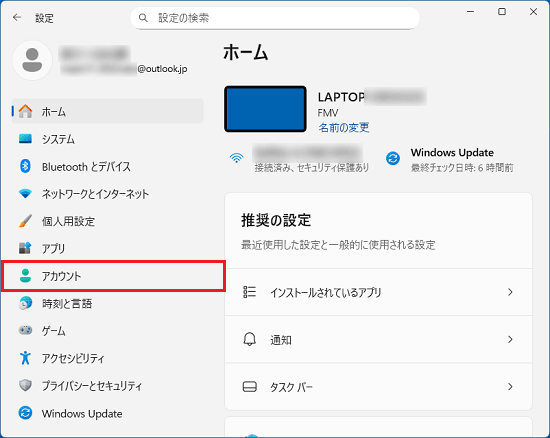Expand the 通知 row chevron

click(x=510, y=339)
